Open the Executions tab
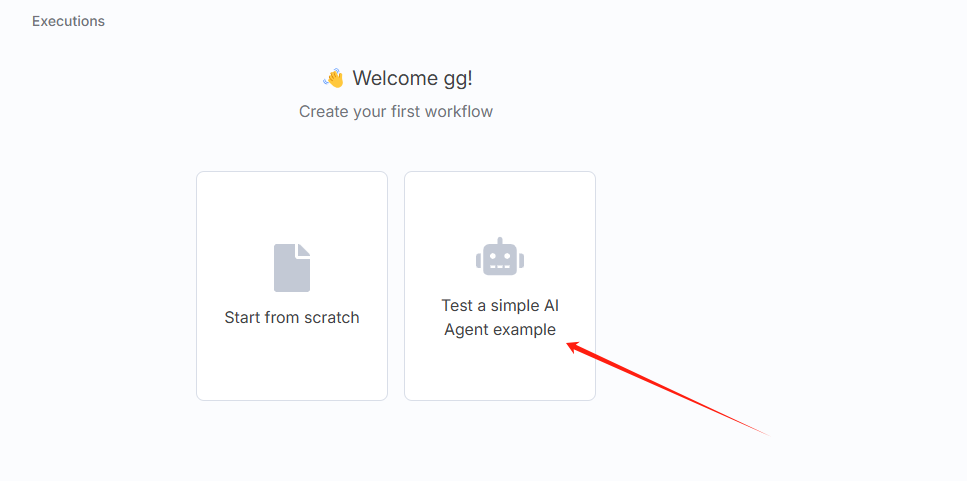 pyautogui.click(x=68, y=21)
